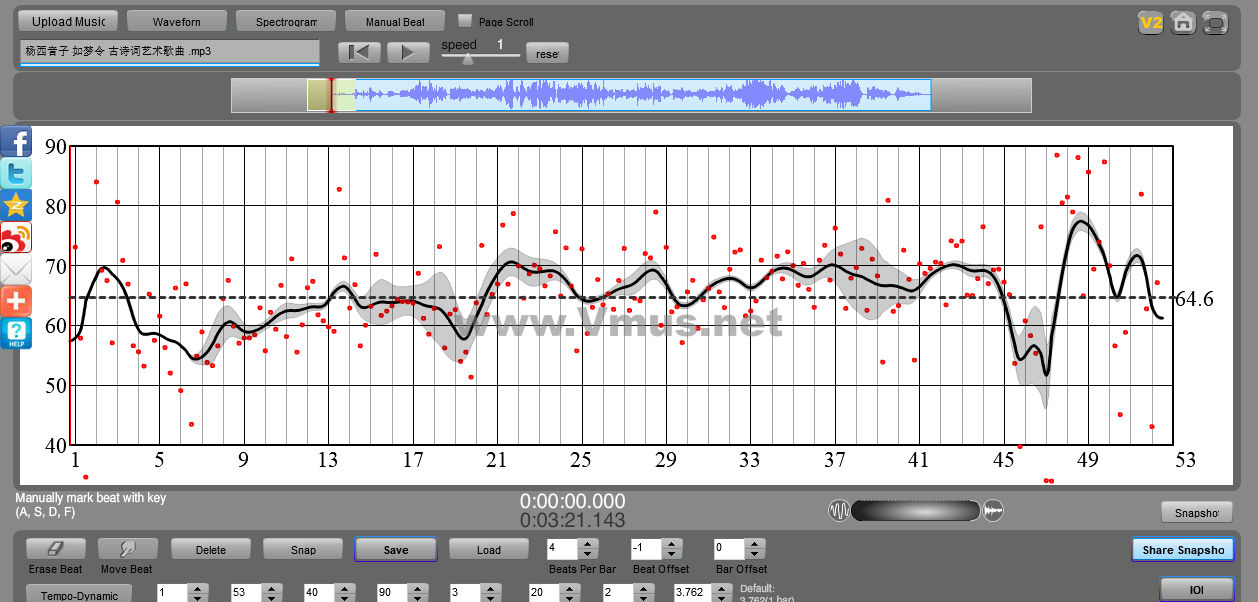1258x602 pixels.
Task: Increase the Bar Offset stepper
Action: pos(755,544)
